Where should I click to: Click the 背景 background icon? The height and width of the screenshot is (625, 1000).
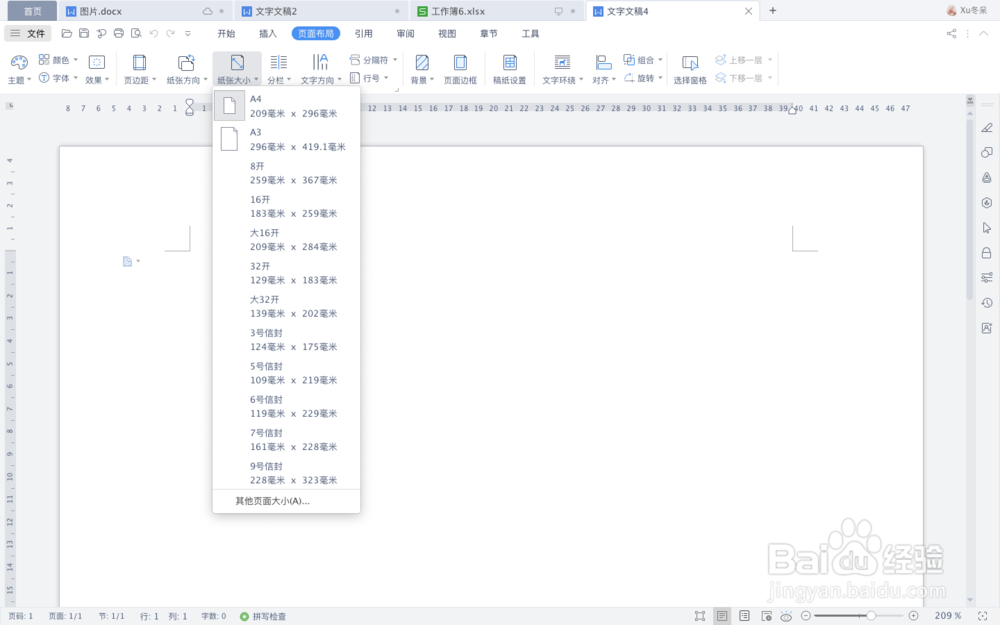tap(422, 62)
